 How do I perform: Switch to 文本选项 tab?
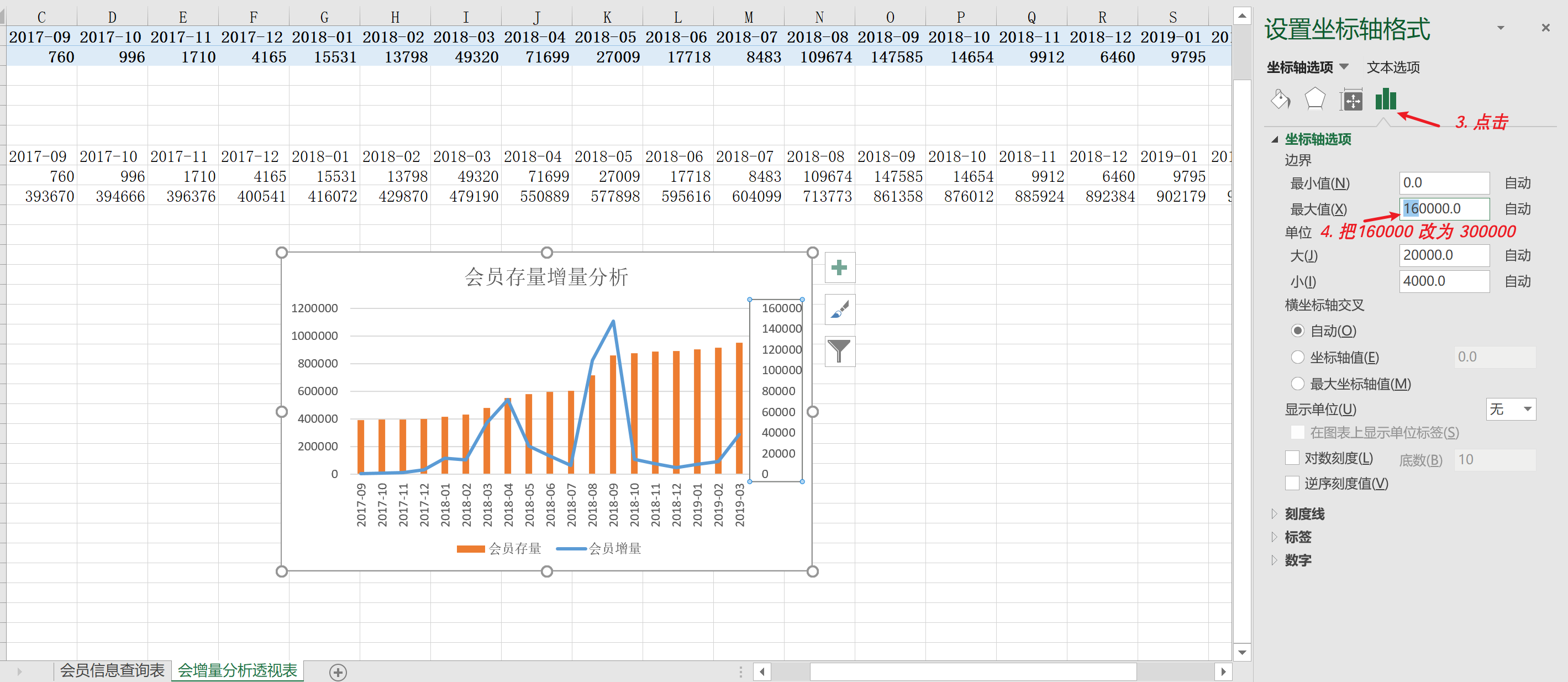coord(1393,67)
